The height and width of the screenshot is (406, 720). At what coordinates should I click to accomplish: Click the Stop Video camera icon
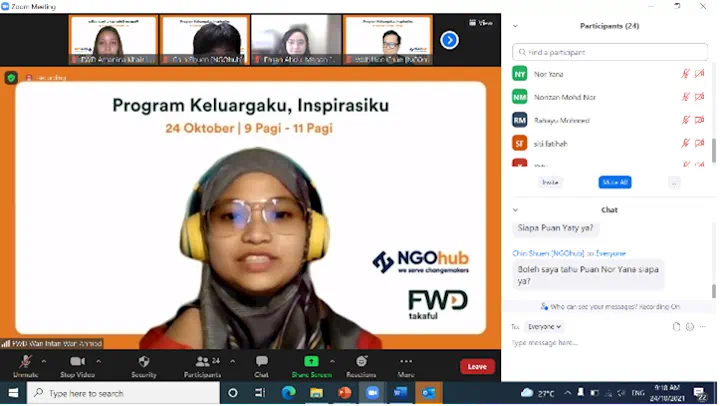coord(77,362)
